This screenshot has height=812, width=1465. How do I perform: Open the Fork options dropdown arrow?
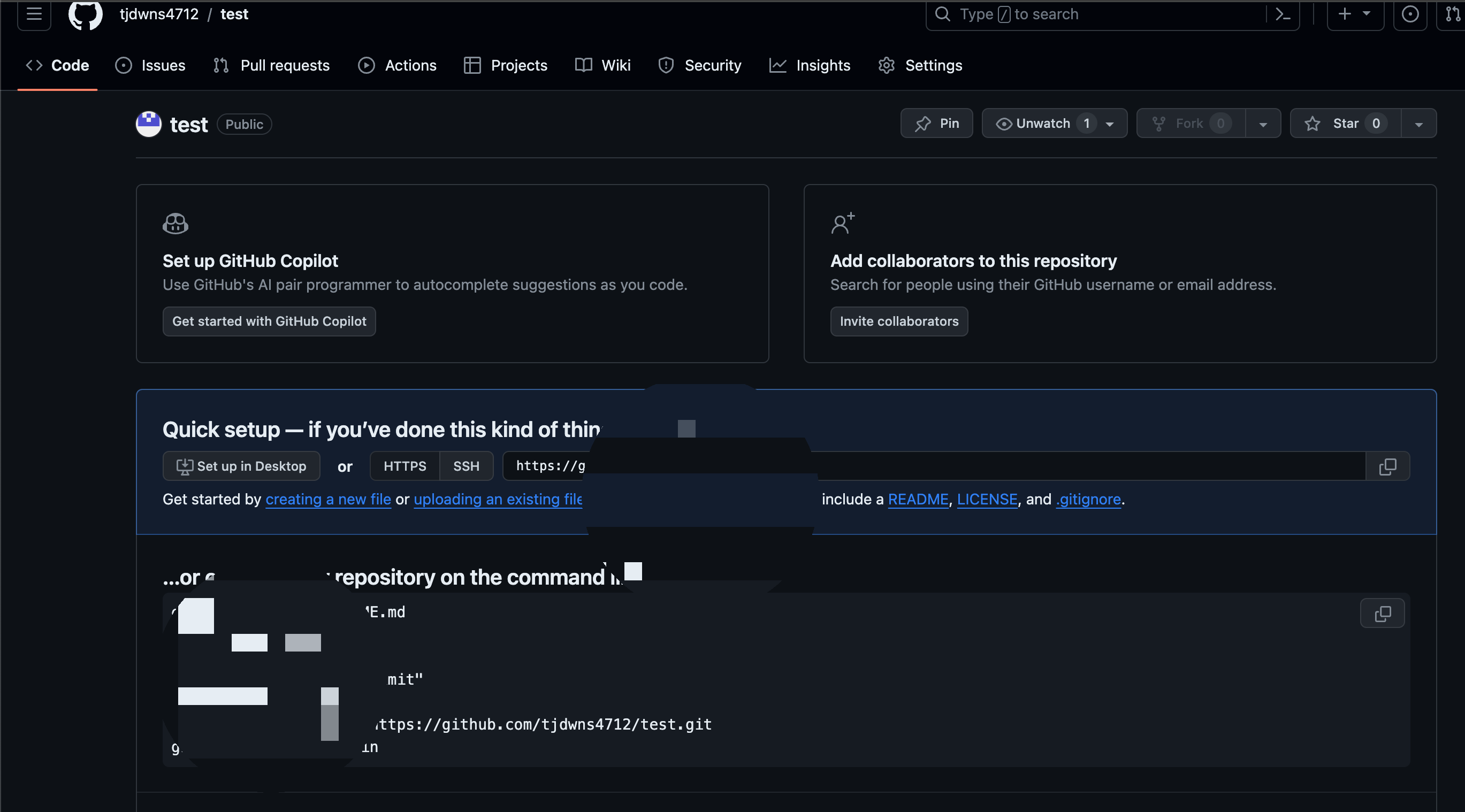(x=1263, y=124)
